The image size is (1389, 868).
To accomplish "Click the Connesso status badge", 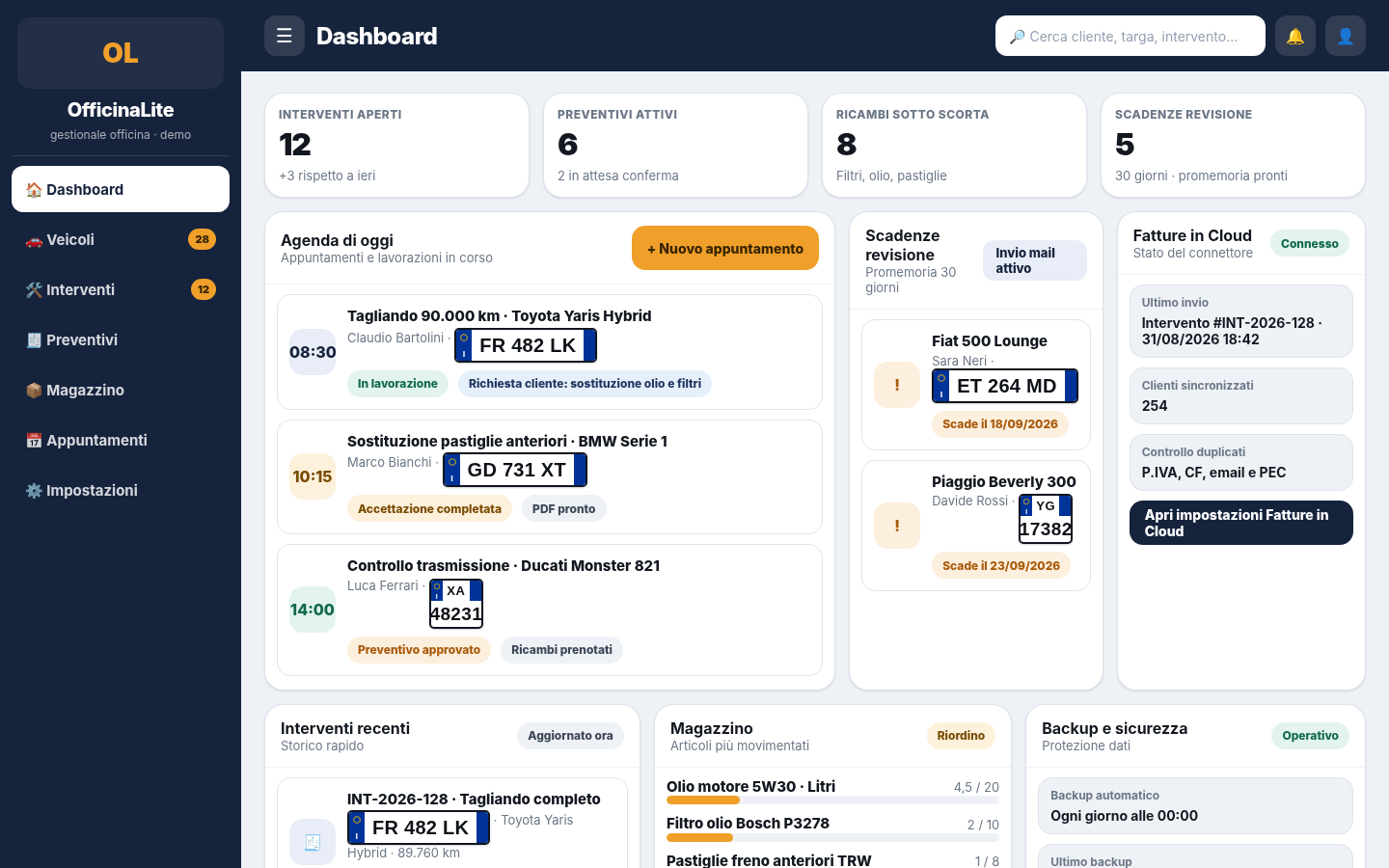I will pyautogui.click(x=1310, y=244).
